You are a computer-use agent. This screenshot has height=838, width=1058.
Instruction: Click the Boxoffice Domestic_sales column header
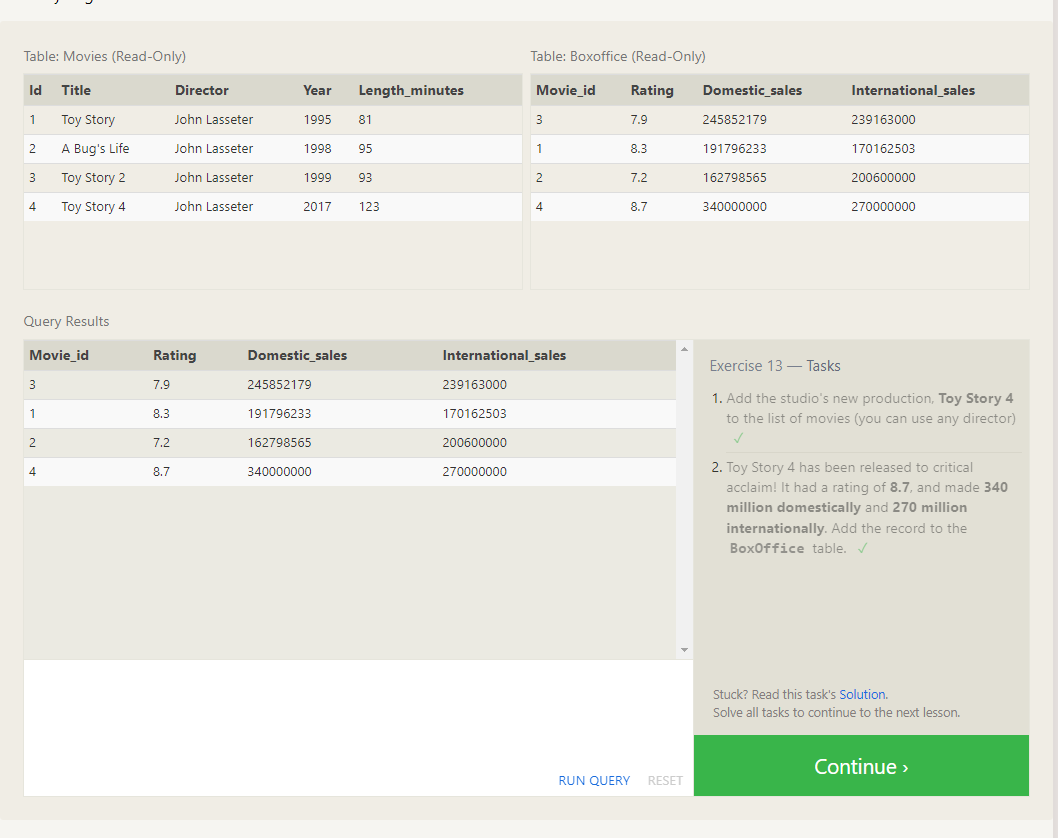[x=752, y=90]
